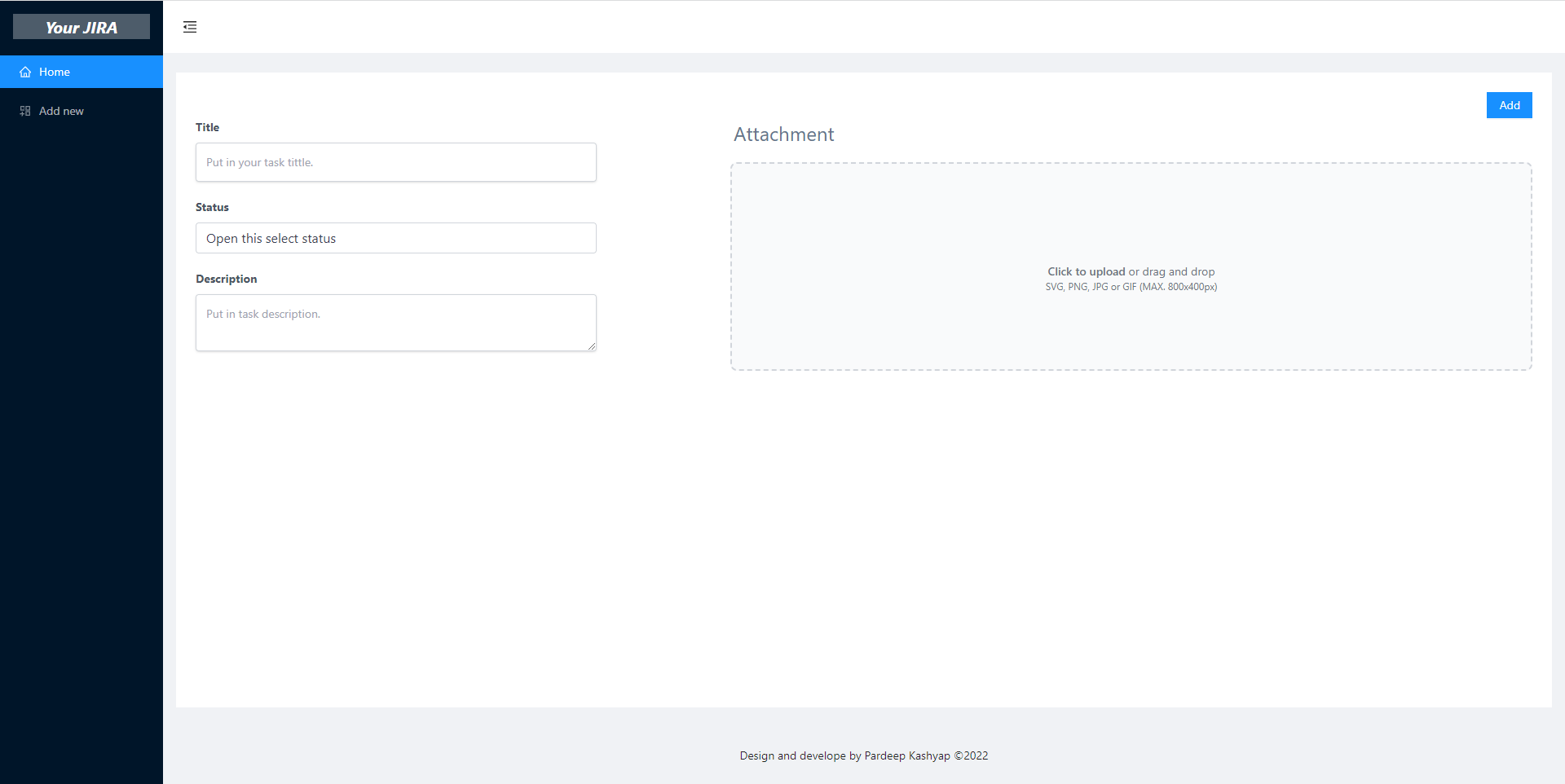
Task: Click the Title field label
Action: pos(207,127)
